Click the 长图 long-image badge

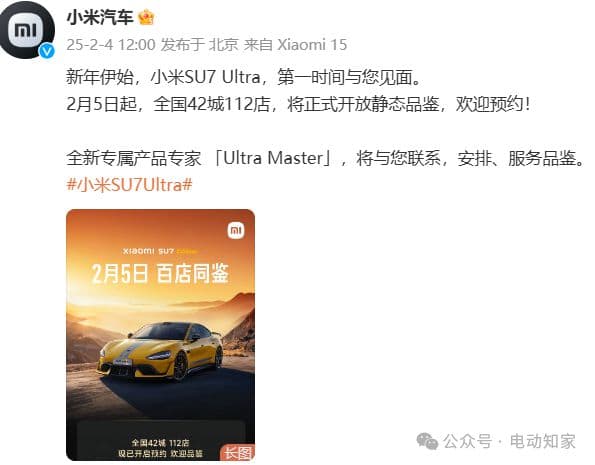(238, 452)
